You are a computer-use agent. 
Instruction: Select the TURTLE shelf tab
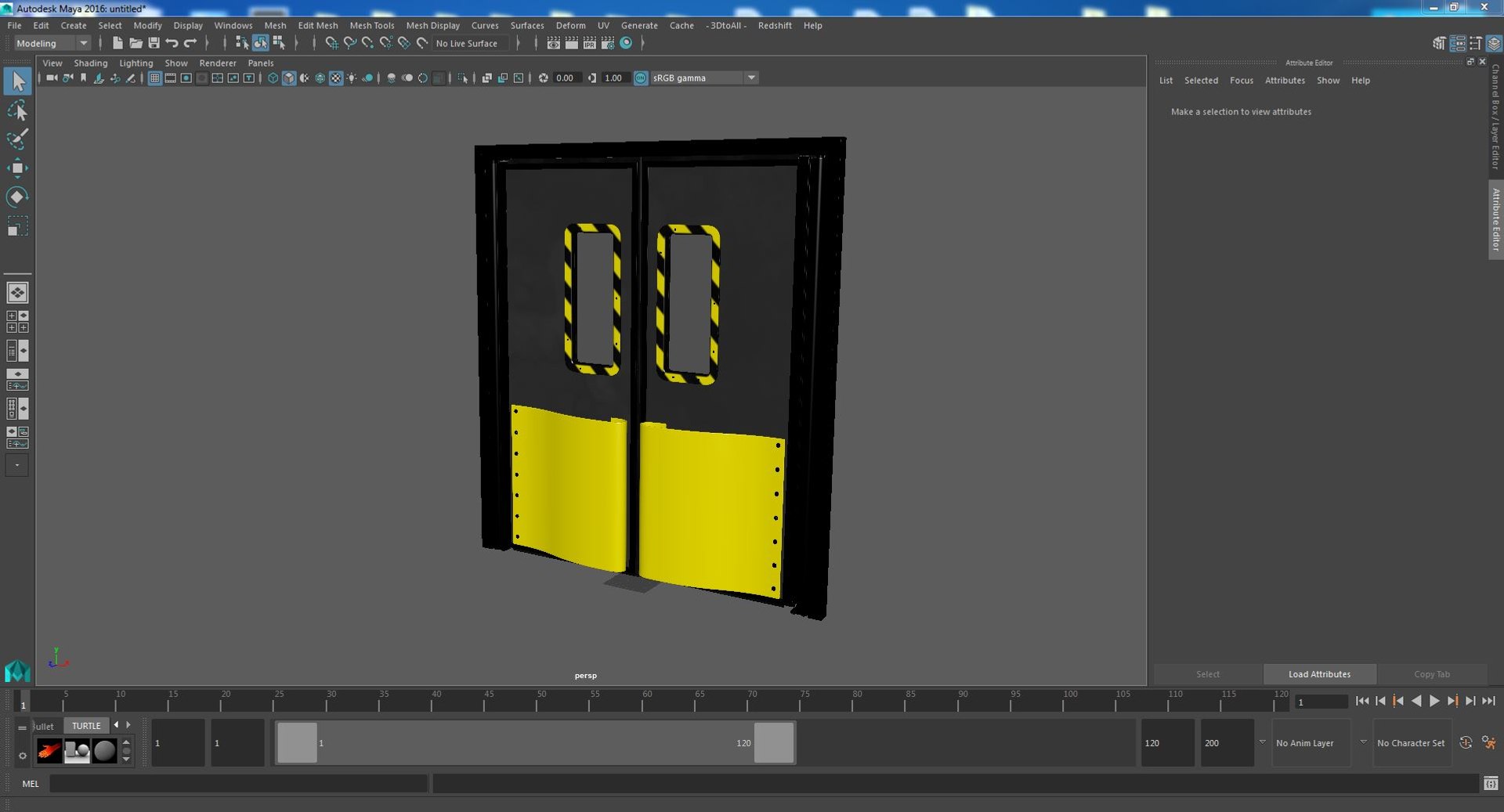(x=86, y=726)
